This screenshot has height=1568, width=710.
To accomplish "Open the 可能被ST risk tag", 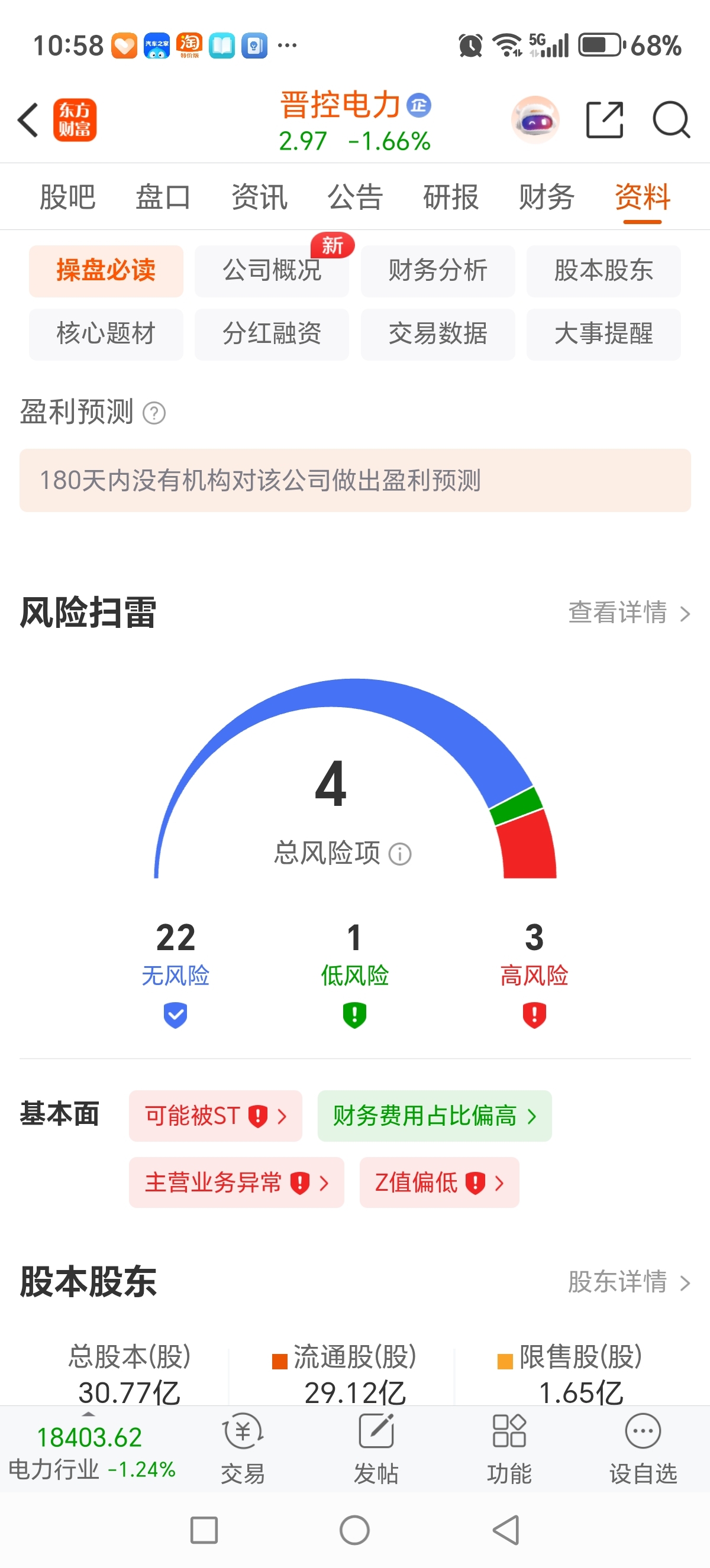I will click(x=215, y=1116).
